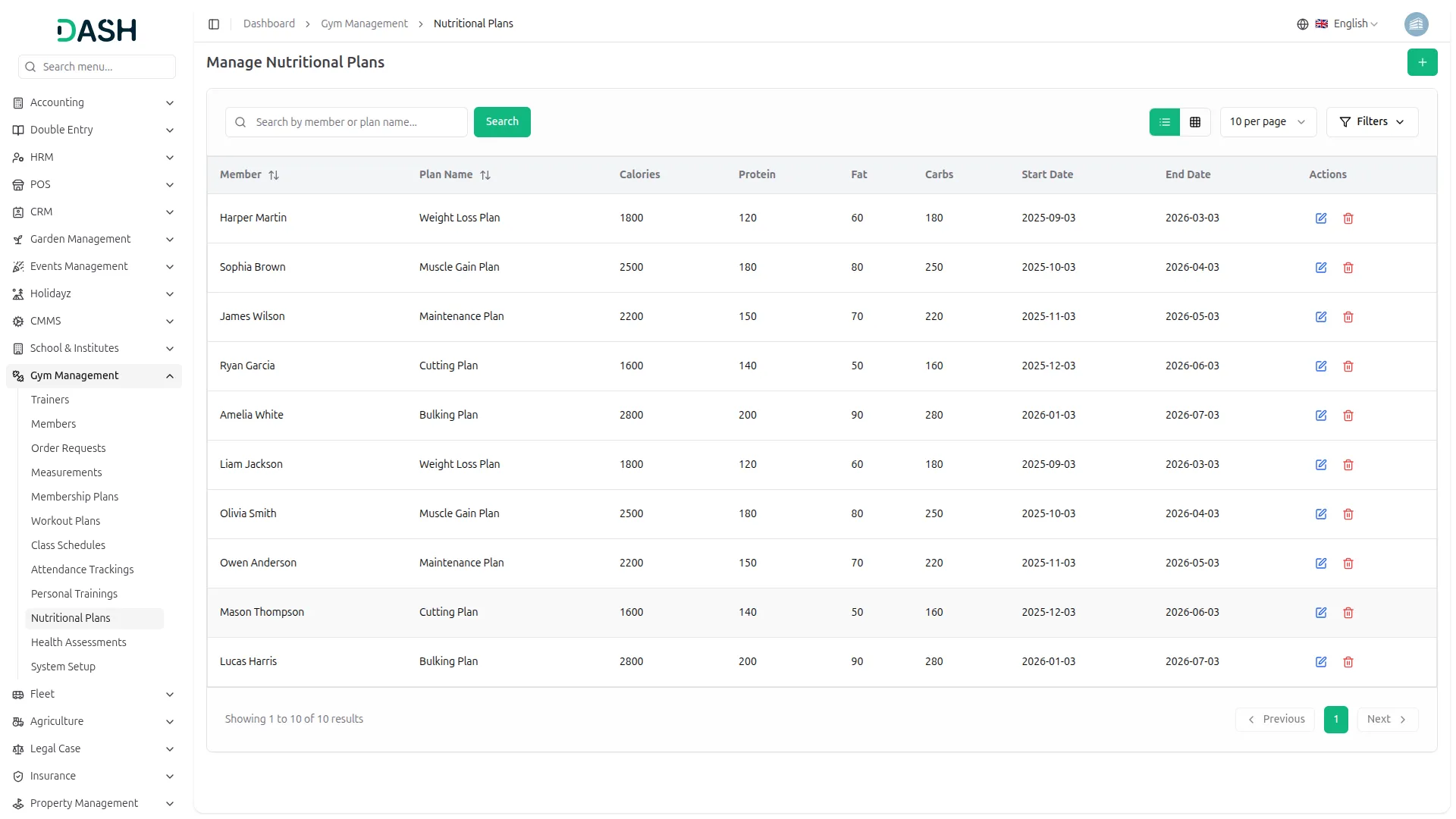Sort by Plan Name column
This screenshot has height=819, width=1456.
[x=485, y=175]
